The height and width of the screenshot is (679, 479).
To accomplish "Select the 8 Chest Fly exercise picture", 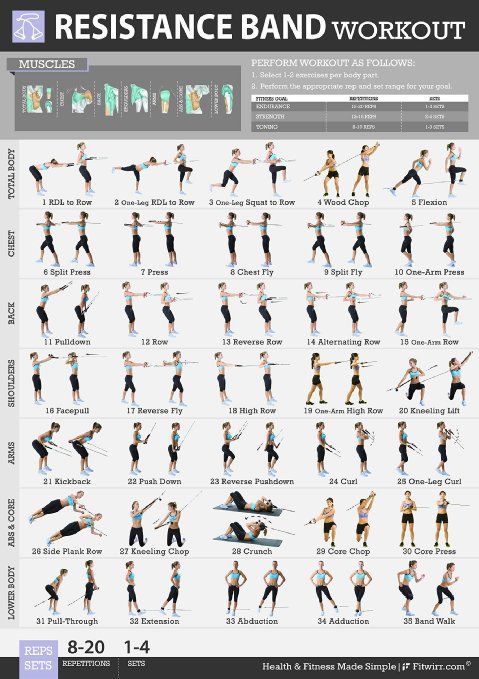I will (251, 239).
